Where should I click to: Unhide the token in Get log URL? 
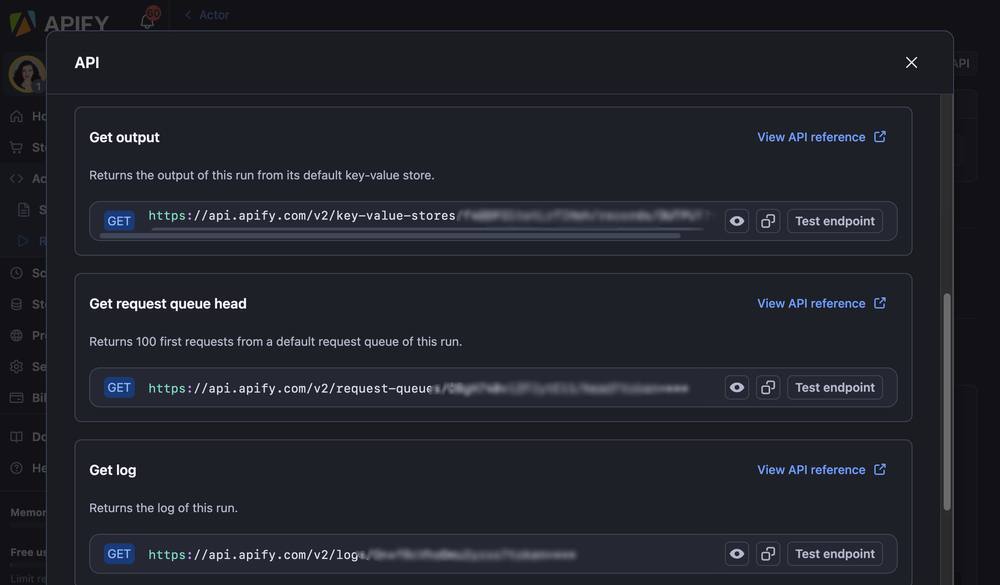click(737, 553)
